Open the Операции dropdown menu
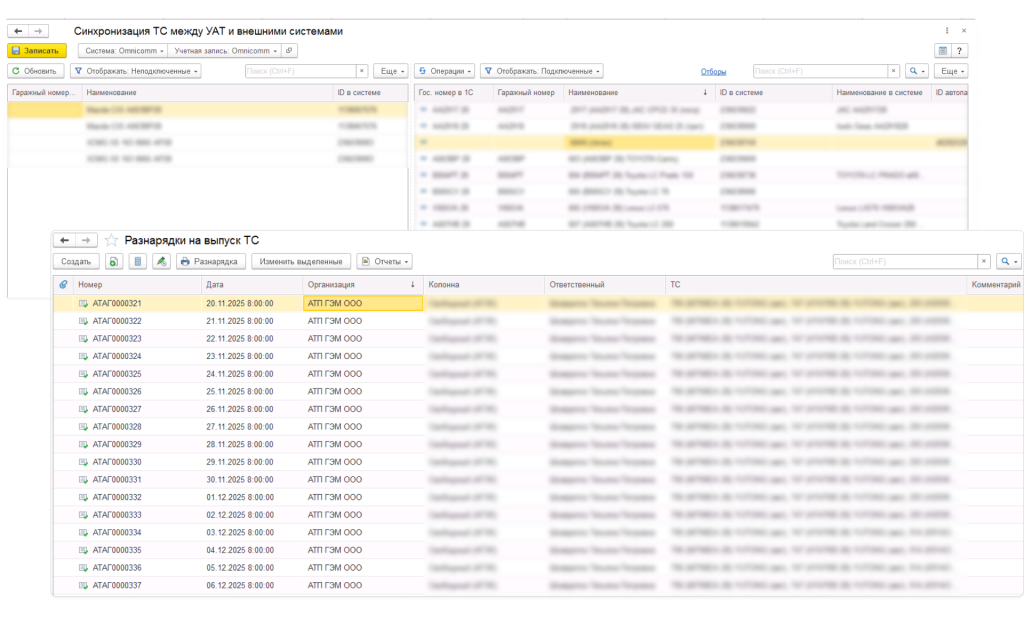Image resolution: width=1024 pixels, height=621 pixels. 445,71
